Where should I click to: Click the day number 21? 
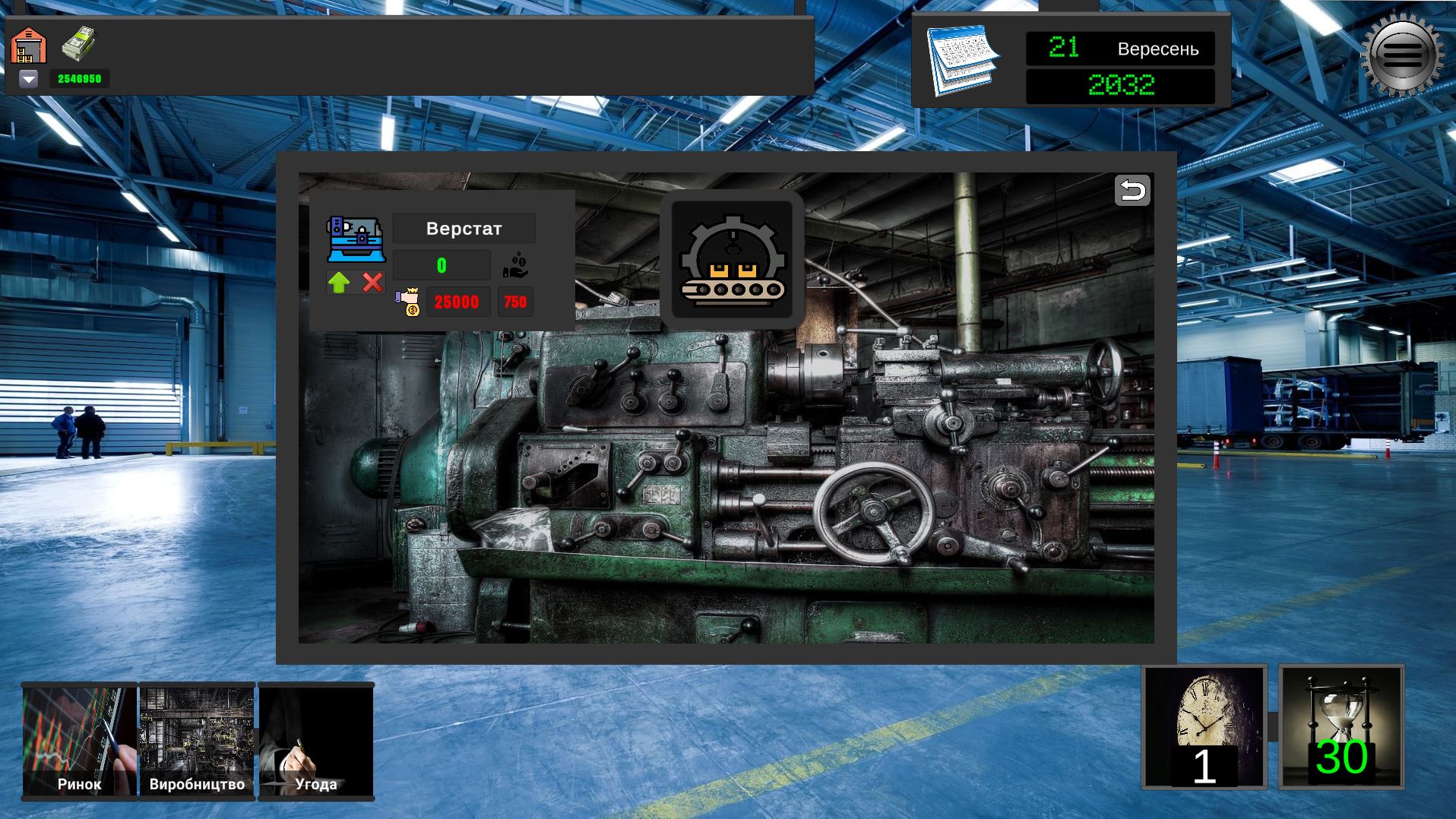[1063, 48]
